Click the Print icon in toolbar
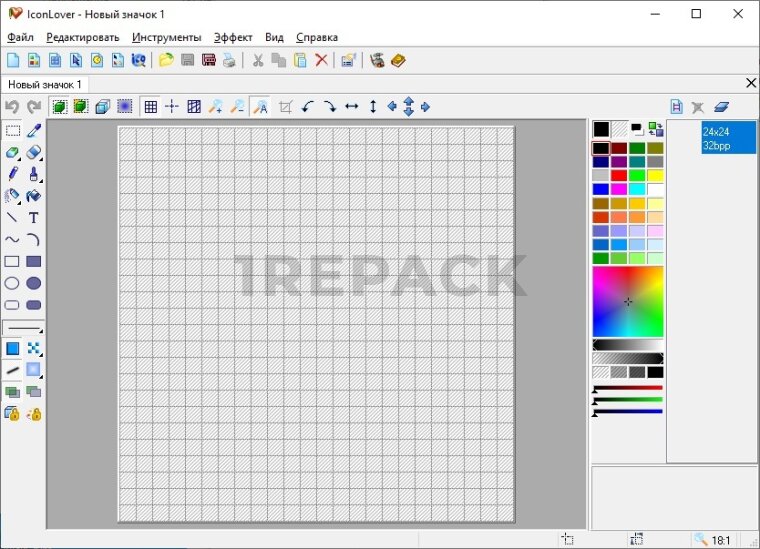 pyautogui.click(x=229, y=60)
